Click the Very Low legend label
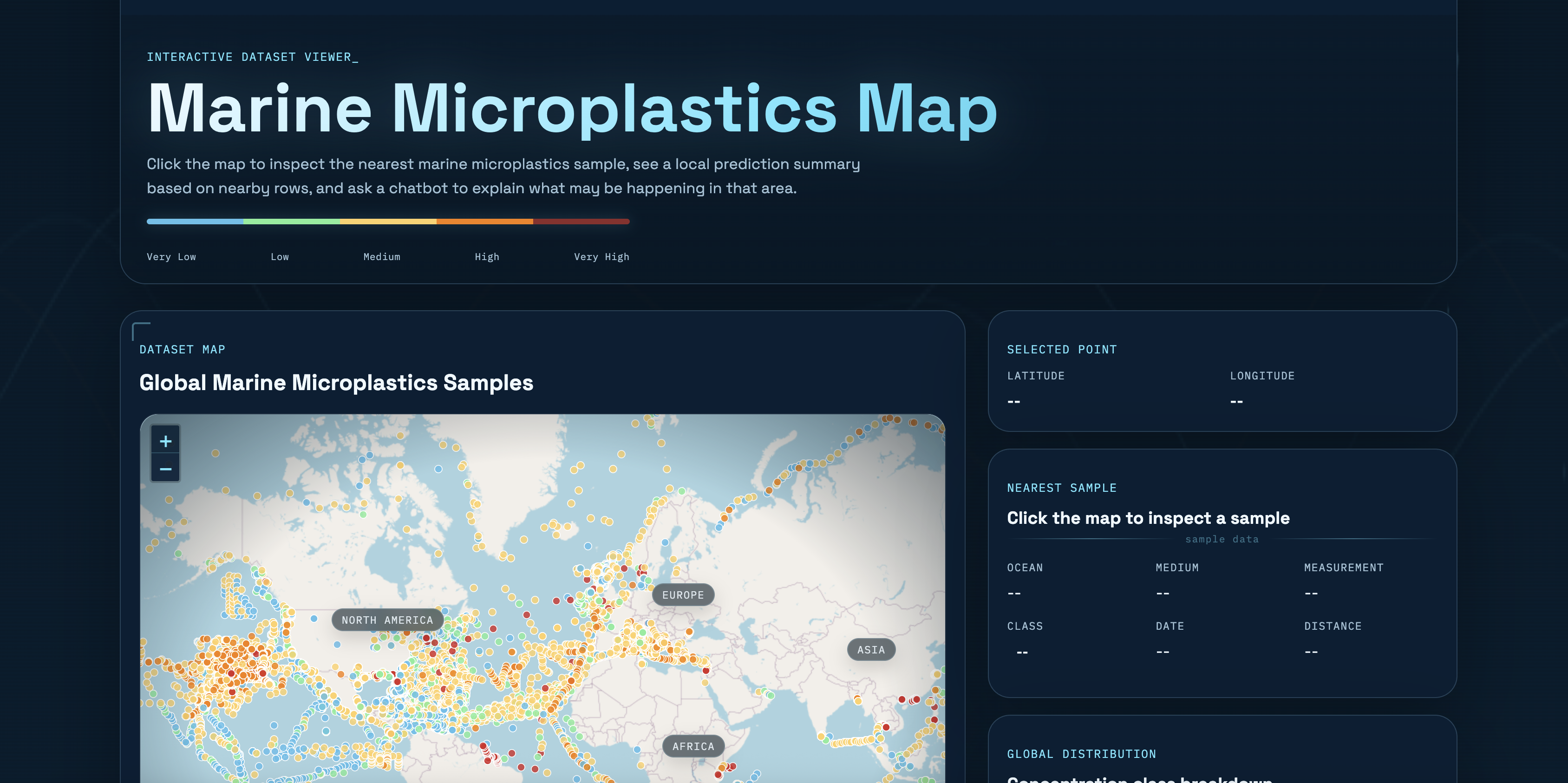Screen dimensions: 1568x783 pyautogui.click(x=171, y=257)
